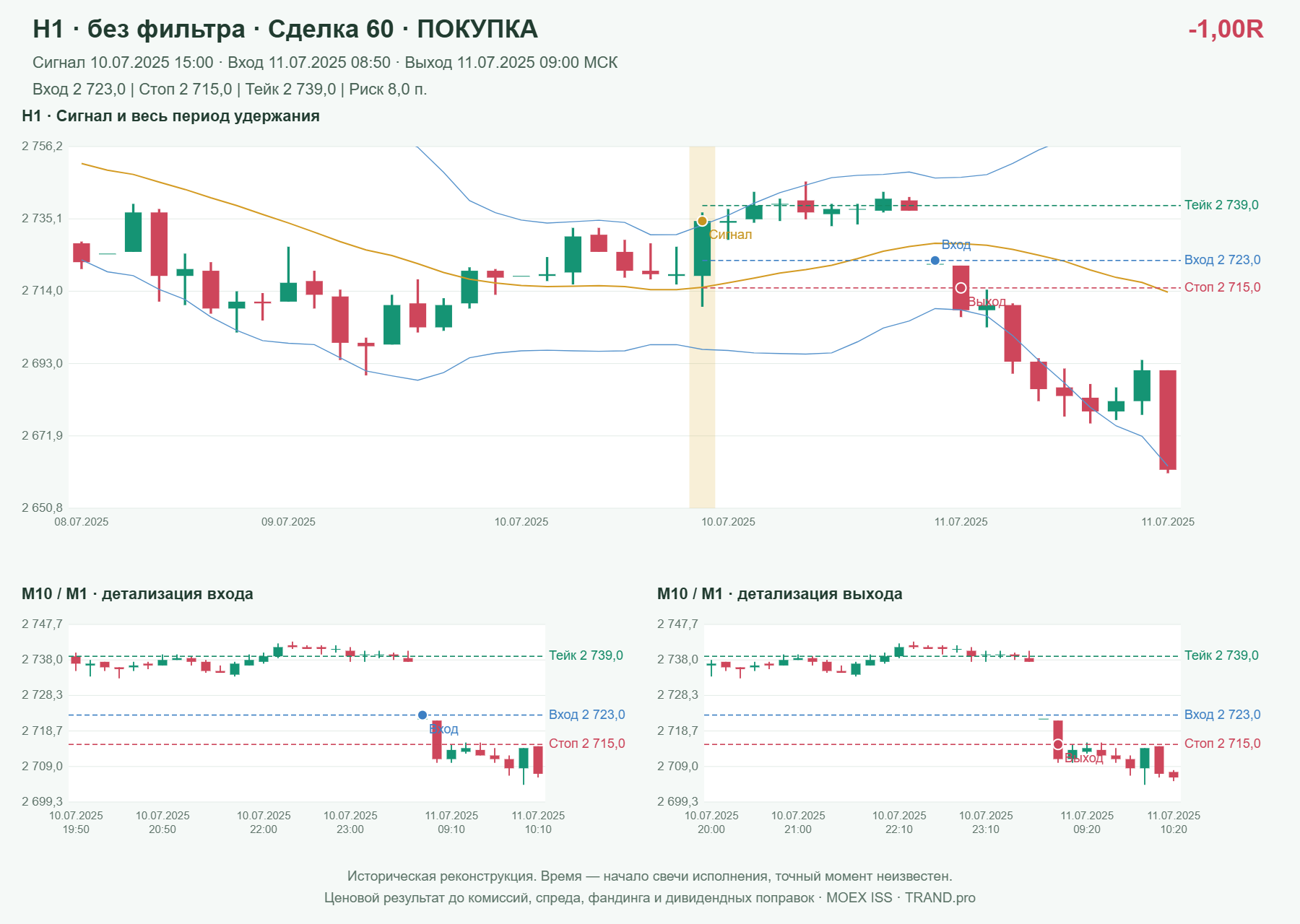Click the -1,00R result value
Viewport: 1300px width, 924px height.
pyautogui.click(x=1226, y=30)
